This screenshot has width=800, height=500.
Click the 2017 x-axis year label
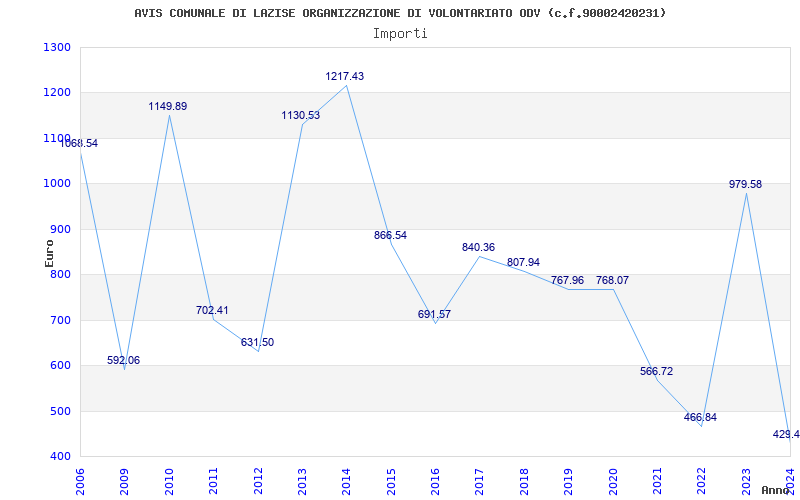coord(480,481)
